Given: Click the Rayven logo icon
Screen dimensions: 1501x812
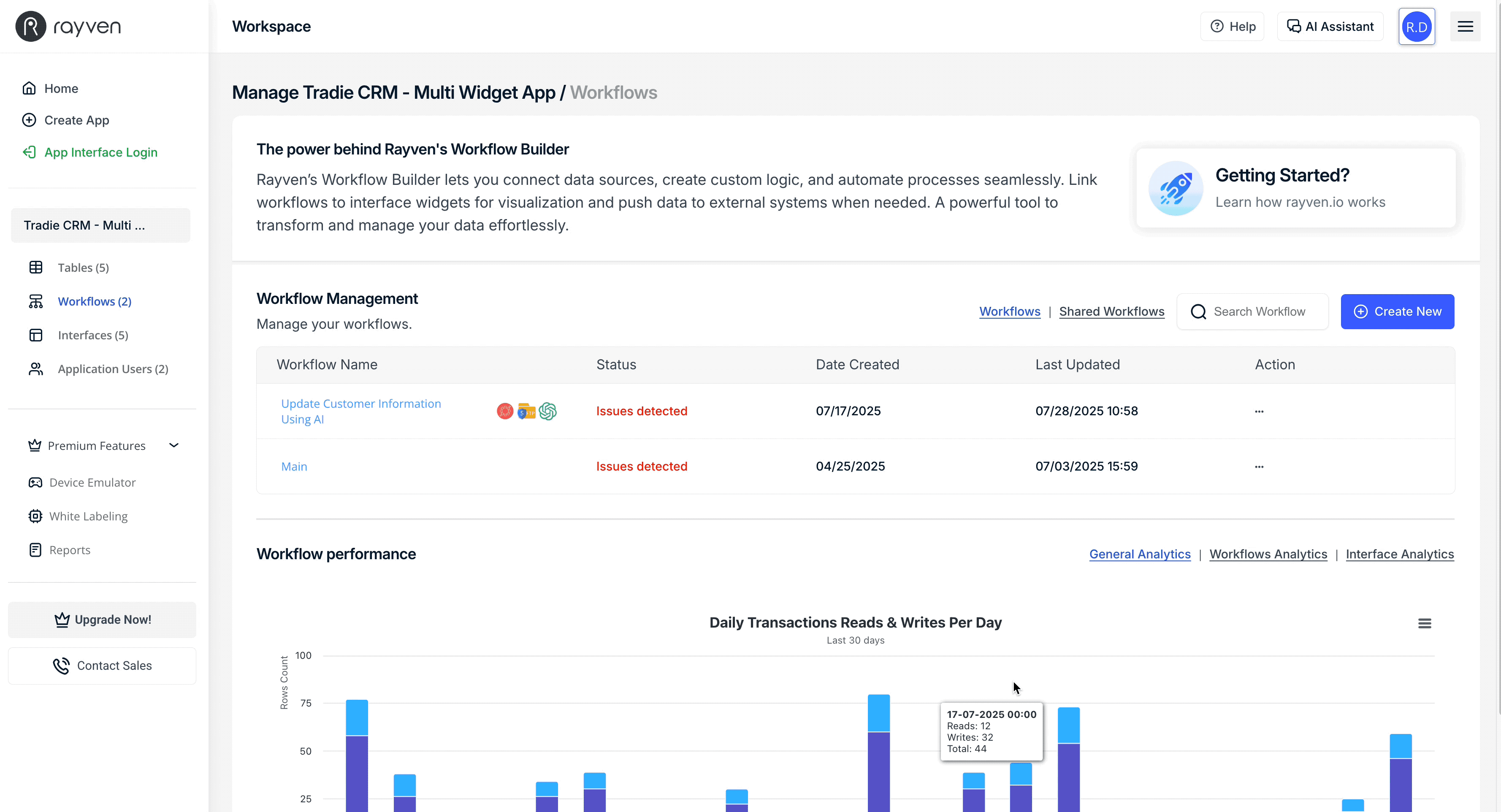Looking at the screenshot, I should [x=30, y=26].
